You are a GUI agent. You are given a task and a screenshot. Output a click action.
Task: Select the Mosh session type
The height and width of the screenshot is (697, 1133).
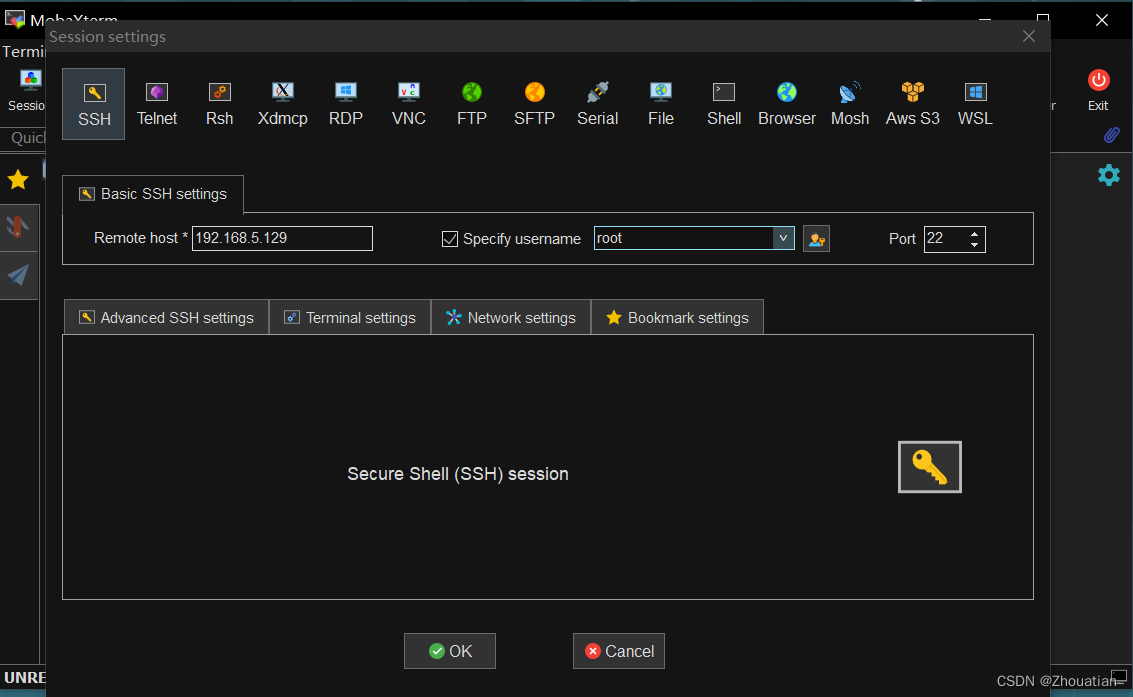point(850,104)
